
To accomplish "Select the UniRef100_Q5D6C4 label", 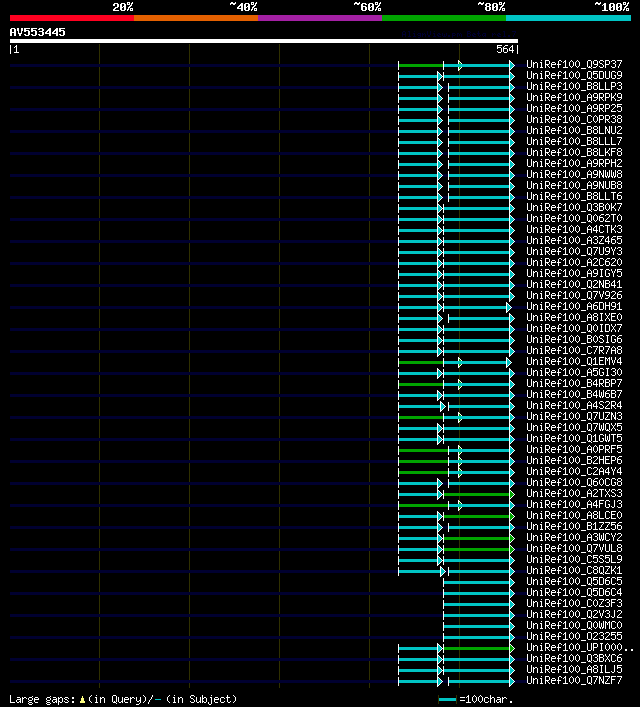I will (574, 592).
